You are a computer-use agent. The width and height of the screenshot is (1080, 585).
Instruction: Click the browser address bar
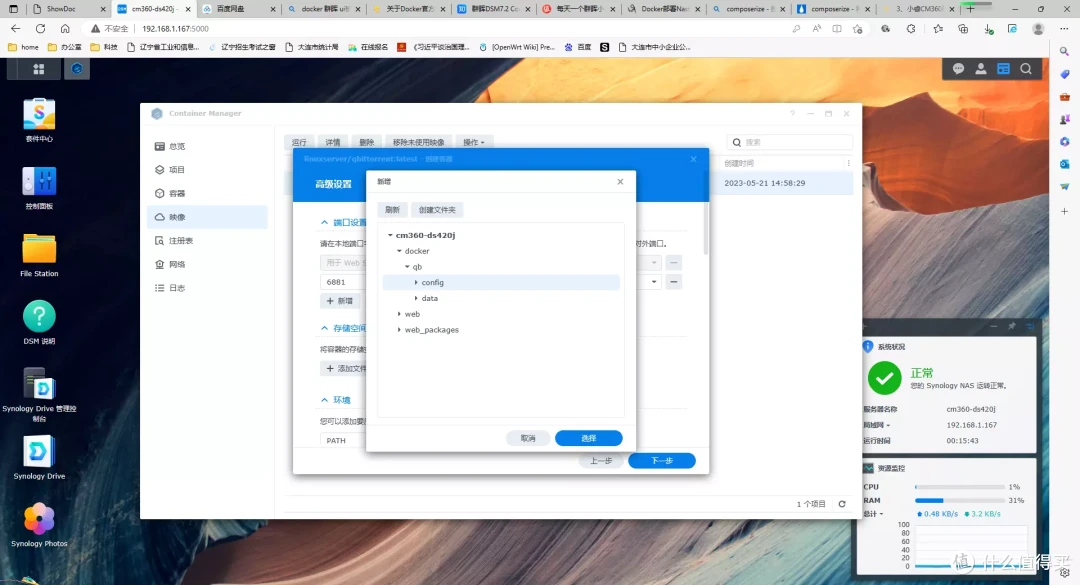point(441,29)
